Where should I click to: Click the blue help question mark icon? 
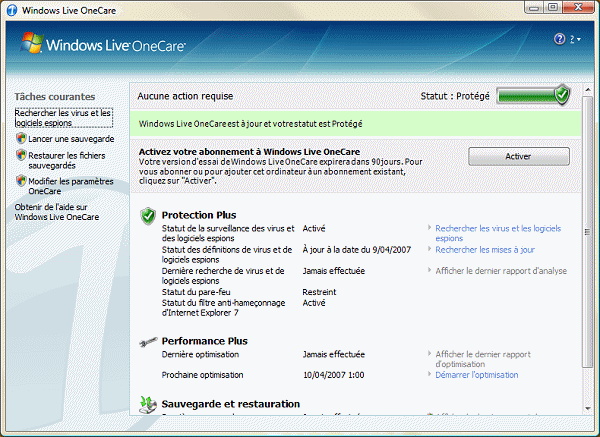559,39
